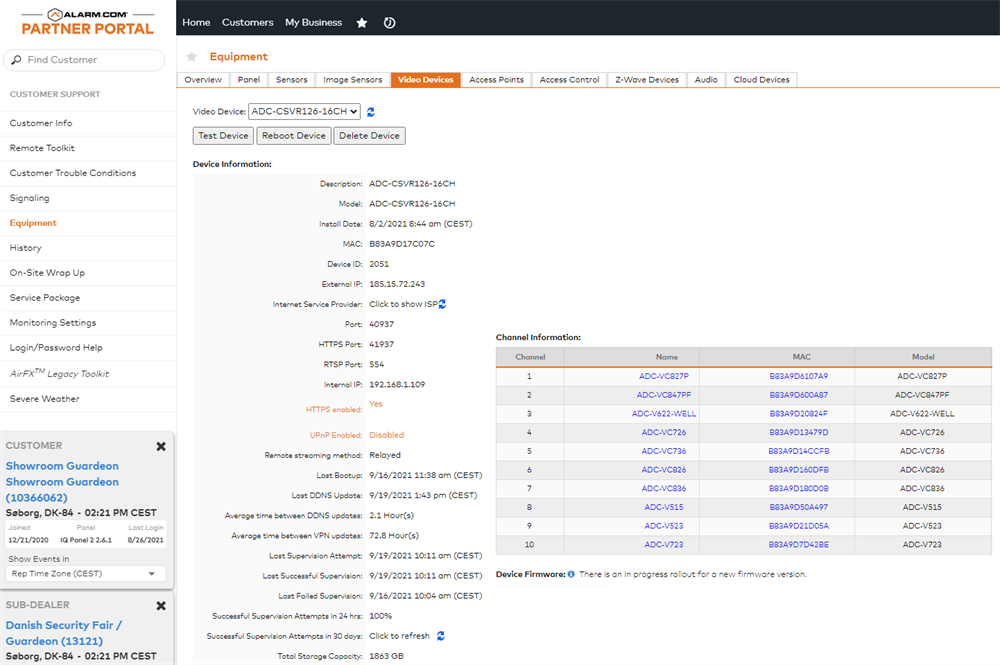Open Showroom Guardeon customer link

pos(62,482)
